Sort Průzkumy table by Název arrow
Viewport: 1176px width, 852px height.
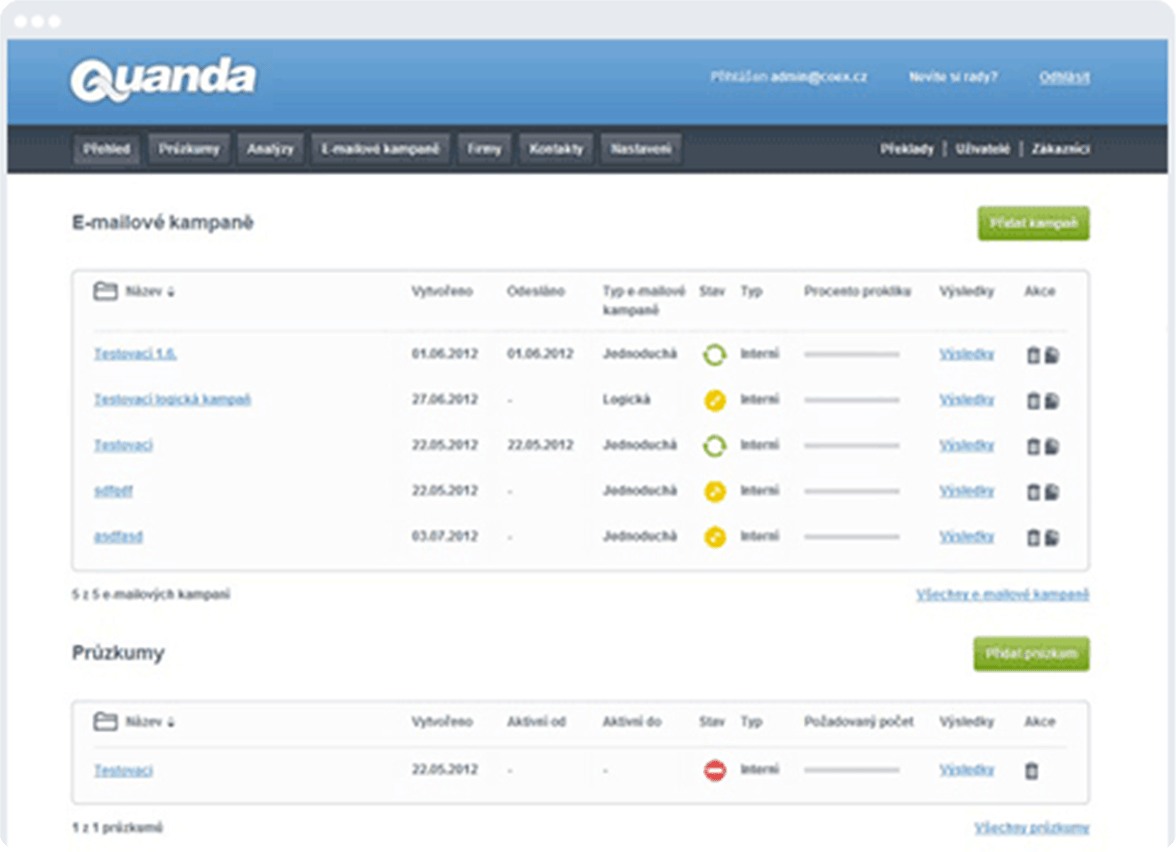[171, 723]
